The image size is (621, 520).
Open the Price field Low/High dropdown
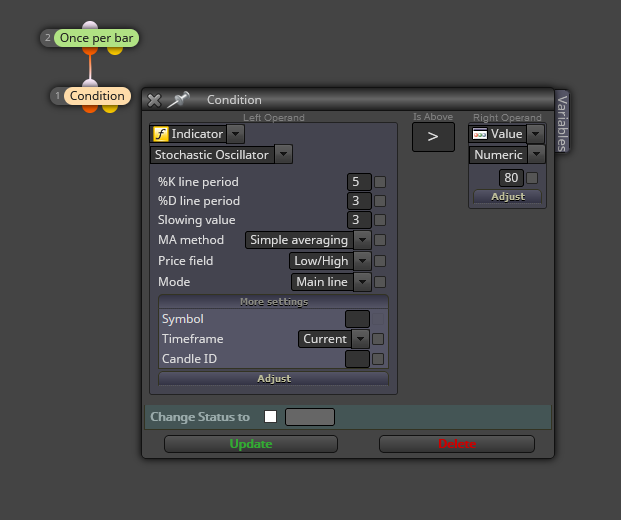tap(362, 261)
